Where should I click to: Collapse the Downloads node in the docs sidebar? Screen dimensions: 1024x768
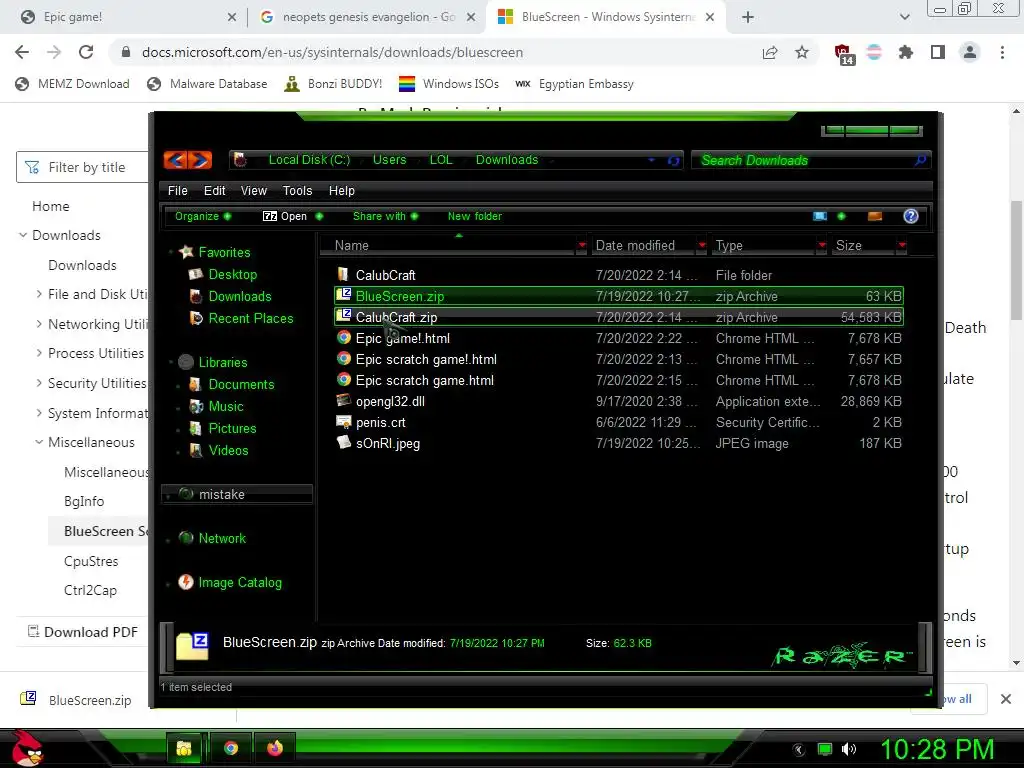pos(23,235)
